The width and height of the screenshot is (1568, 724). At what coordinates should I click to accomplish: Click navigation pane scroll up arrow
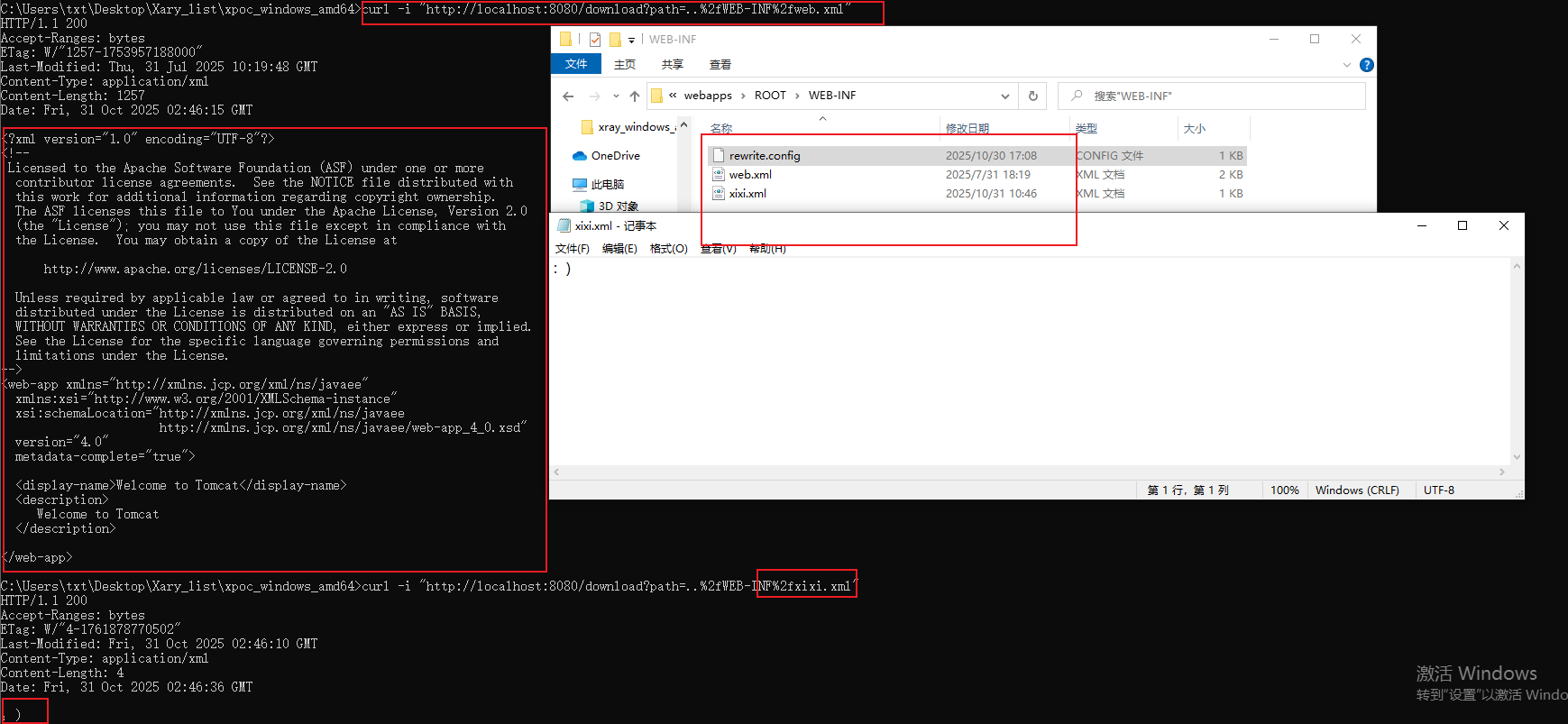click(683, 124)
